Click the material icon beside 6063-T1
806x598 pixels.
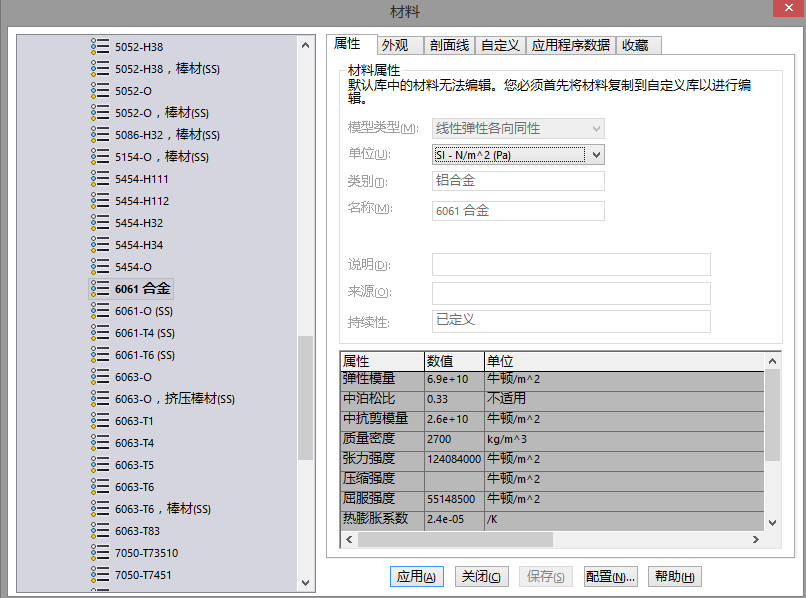point(100,421)
